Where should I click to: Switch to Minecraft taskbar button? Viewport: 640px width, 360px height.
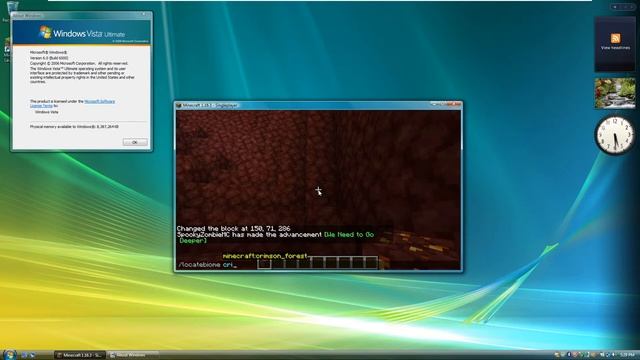80,355
